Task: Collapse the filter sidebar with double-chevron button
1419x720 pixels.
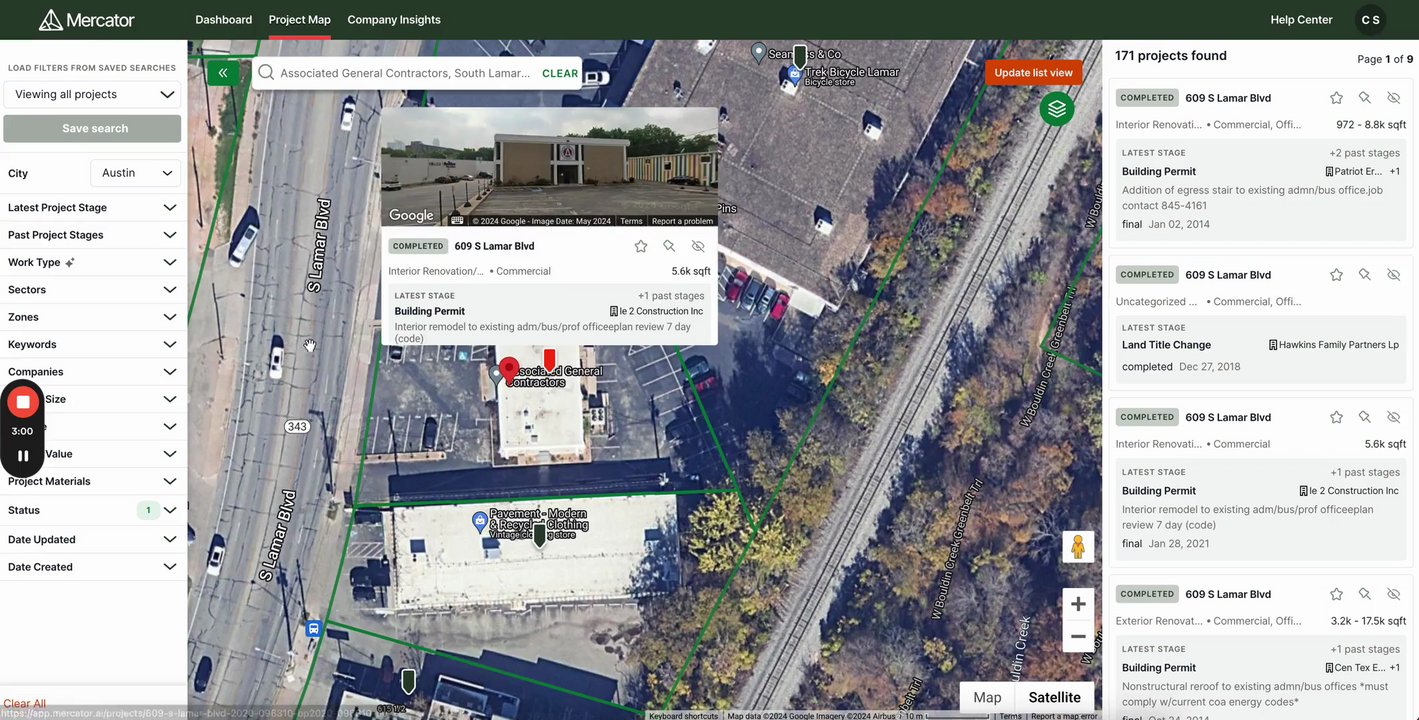Action: tap(223, 73)
